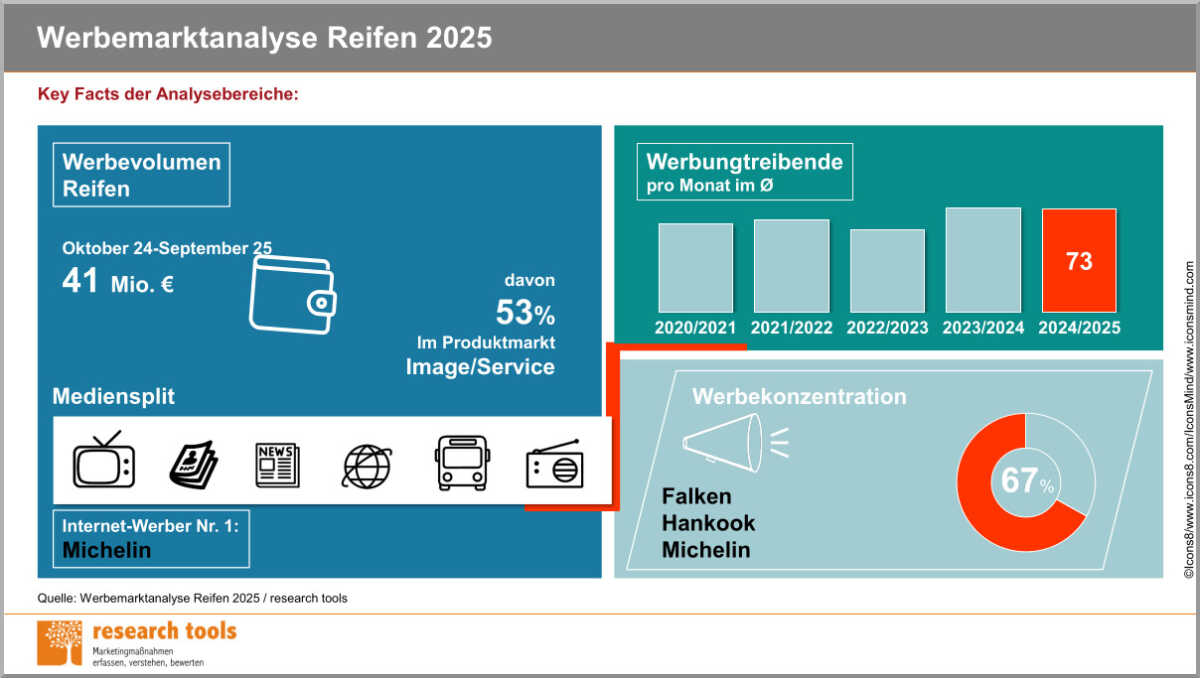Click the 2021/2022 bar in chart
1200x678 pixels.
[x=791, y=266]
